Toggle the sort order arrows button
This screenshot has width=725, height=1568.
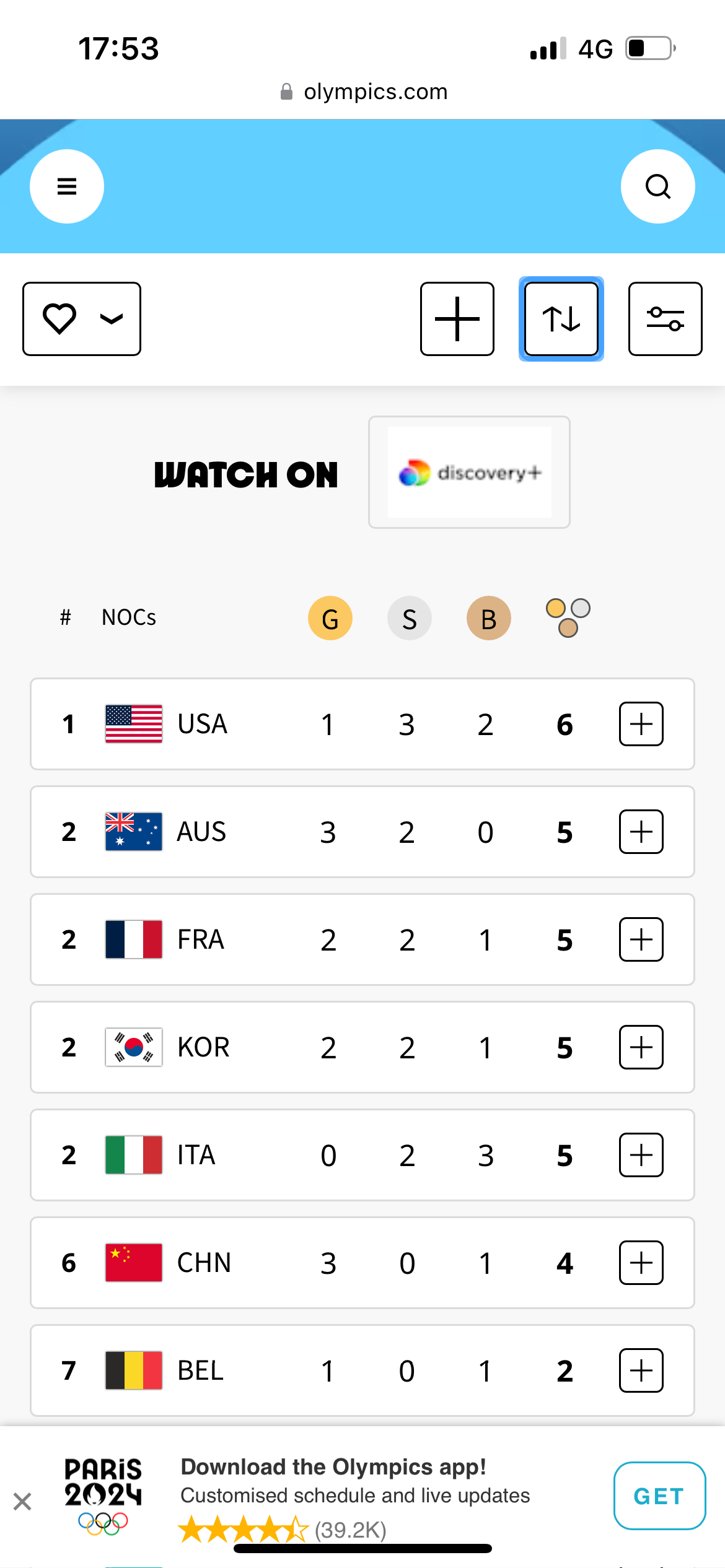tap(561, 319)
